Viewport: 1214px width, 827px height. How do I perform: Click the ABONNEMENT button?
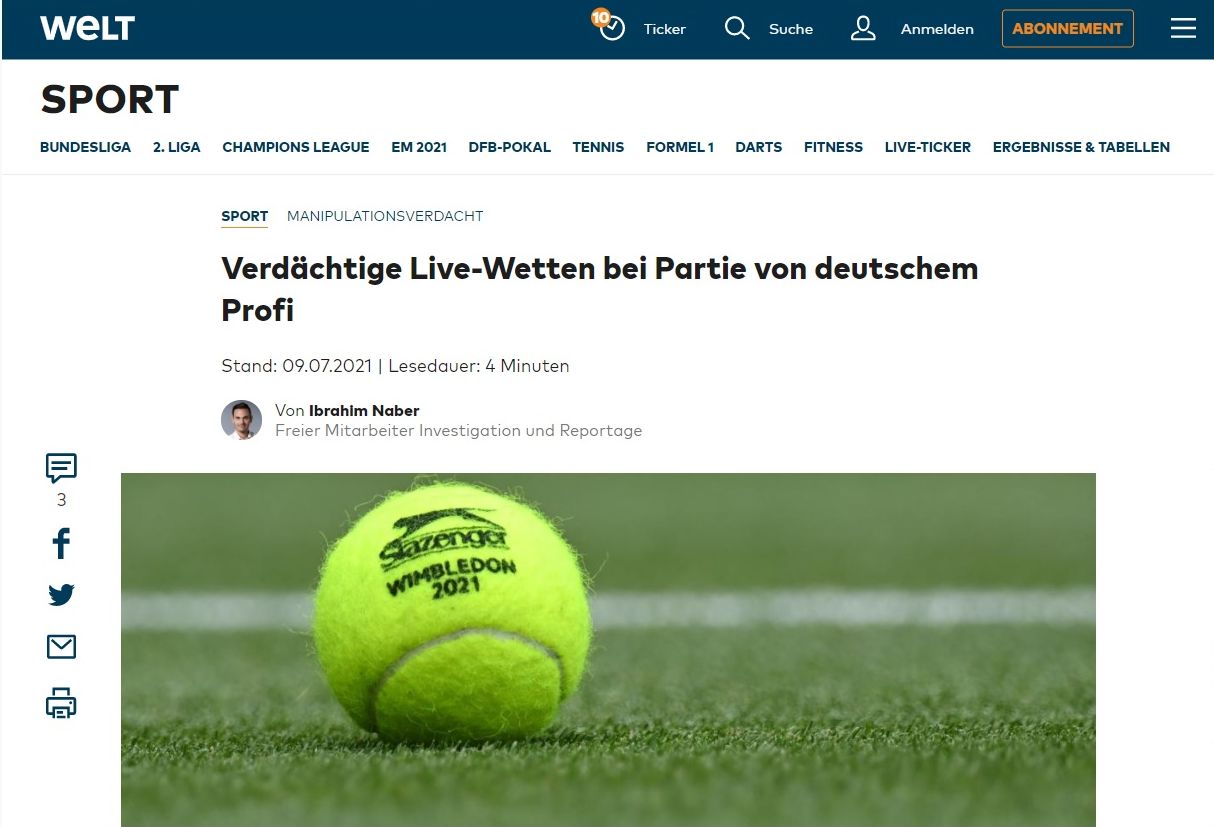[1067, 28]
